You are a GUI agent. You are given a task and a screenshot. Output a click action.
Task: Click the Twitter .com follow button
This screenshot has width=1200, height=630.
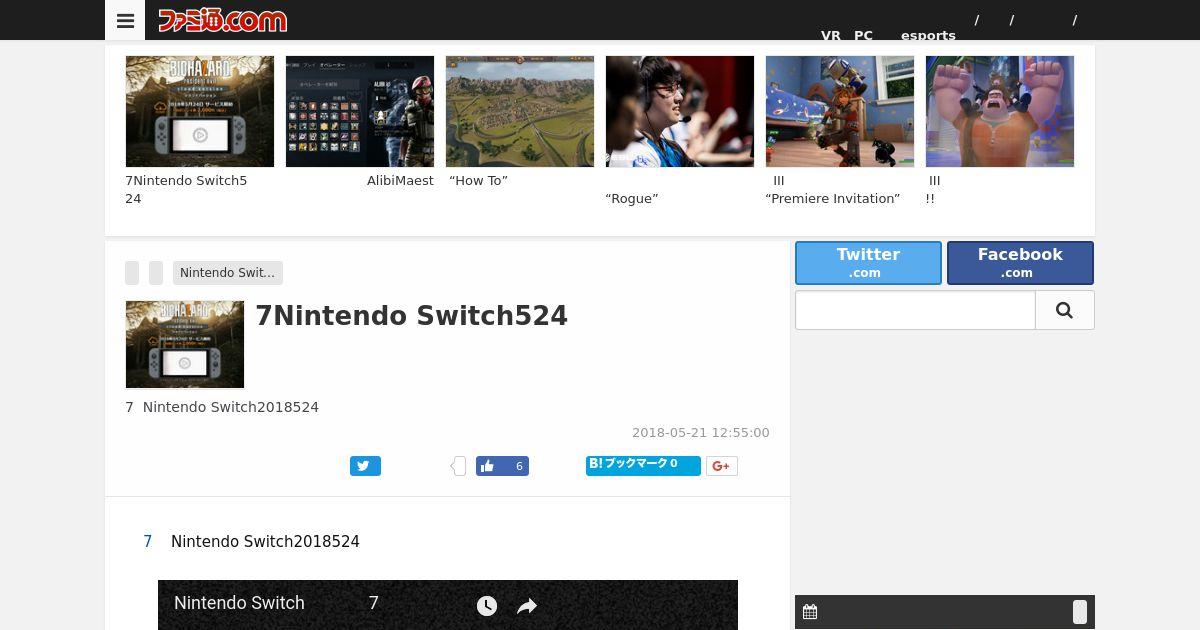coord(868,263)
